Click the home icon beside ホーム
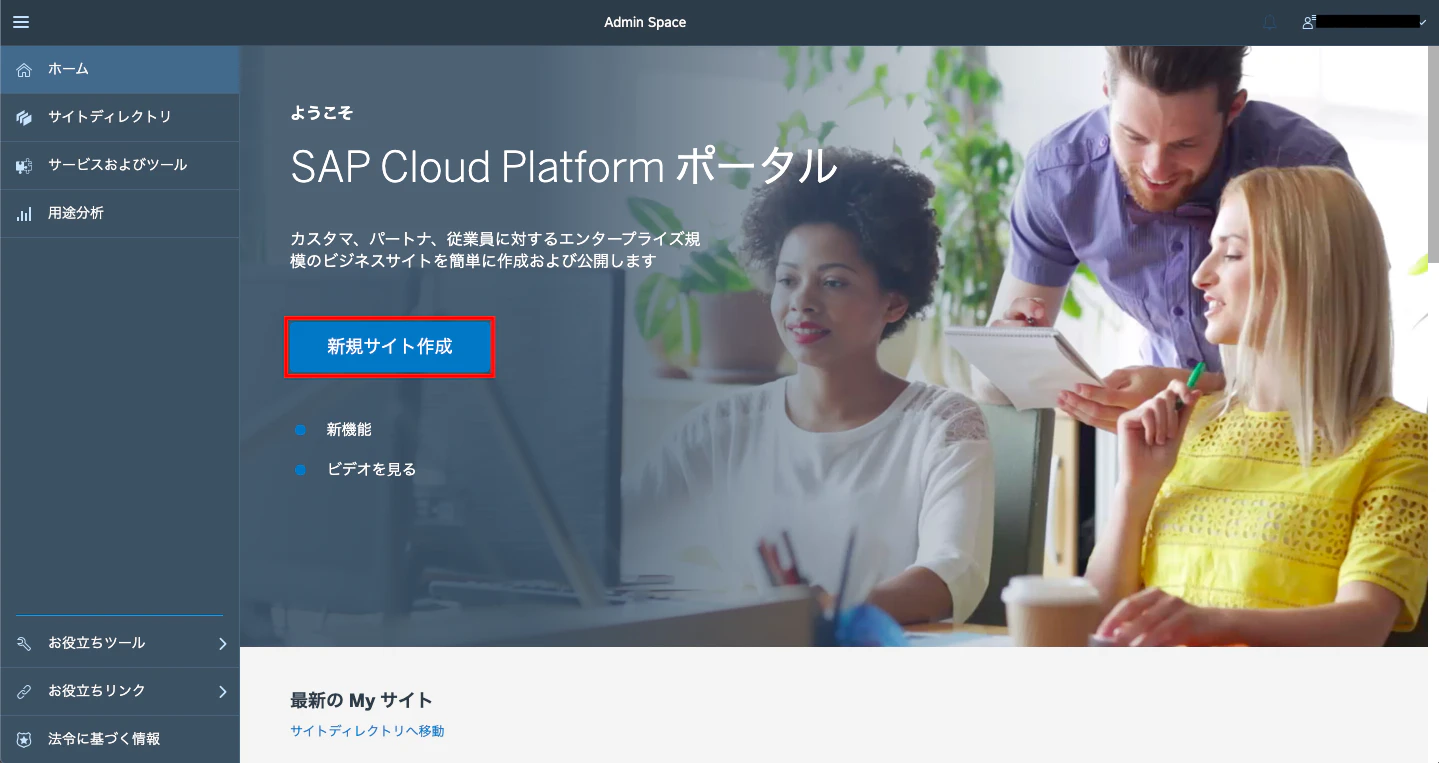Image resolution: width=1439 pixels, height=763 pixels. point(25,70)
